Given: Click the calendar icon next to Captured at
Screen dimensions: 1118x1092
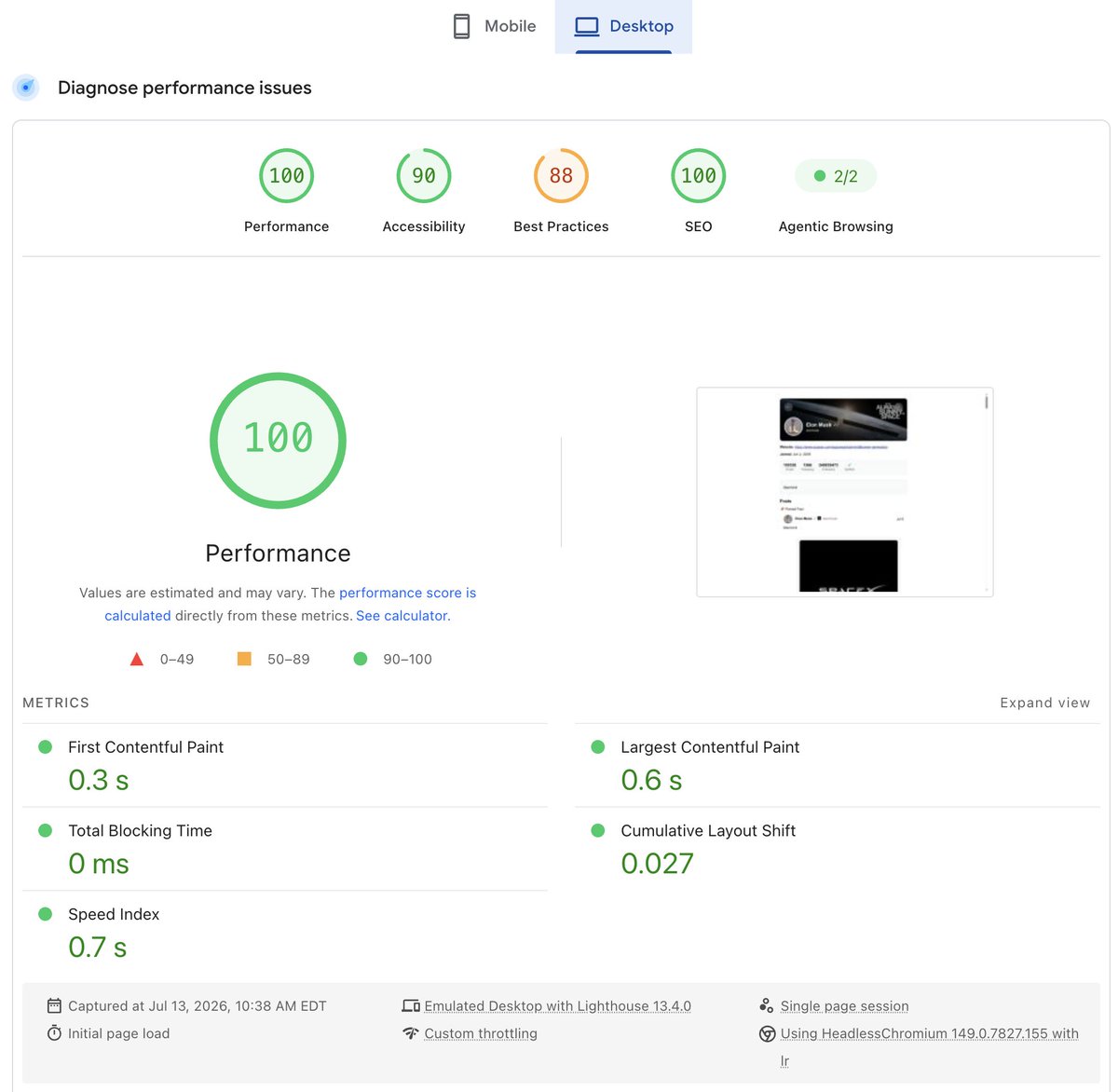Looking at the screenshot, I should coord(54,1005).
